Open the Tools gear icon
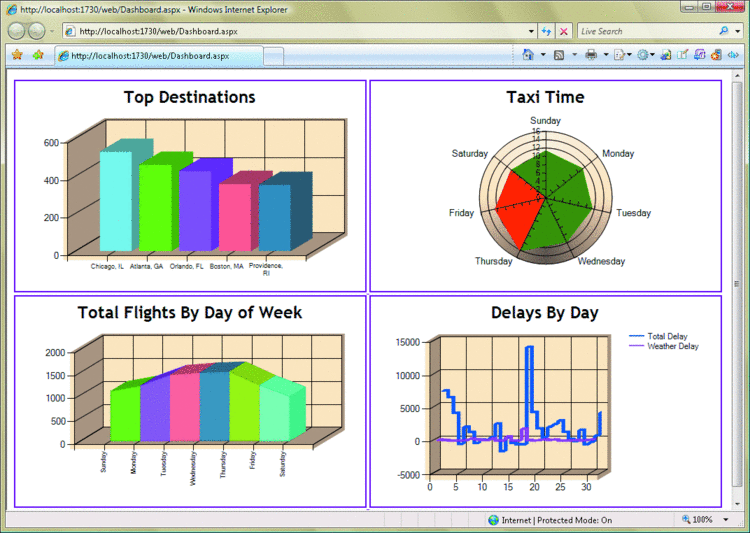Viewport: 750px width, 533px height. coord(643,55)
